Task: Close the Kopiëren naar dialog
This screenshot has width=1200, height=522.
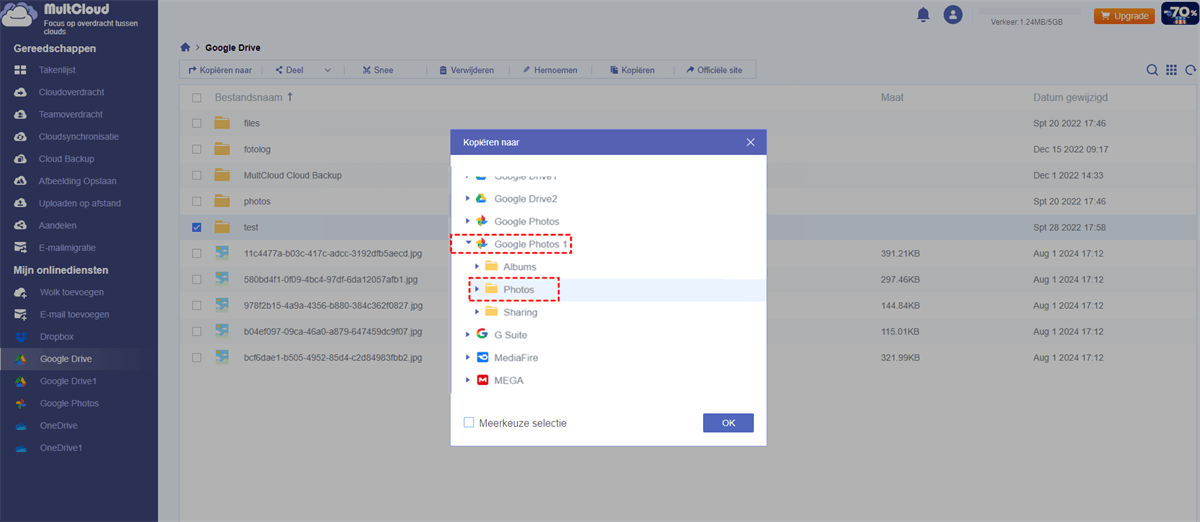Action: click(x=750, y=143)
